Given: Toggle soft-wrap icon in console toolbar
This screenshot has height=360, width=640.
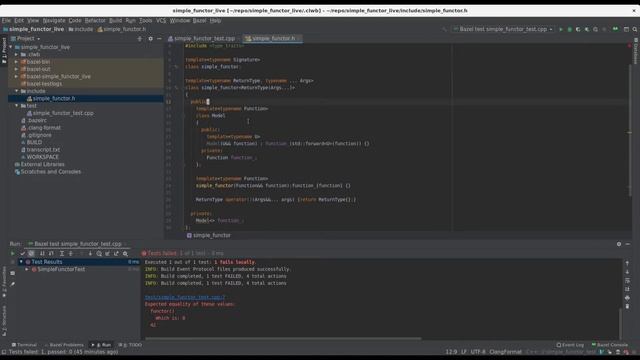Looking at the screenshot, I should 627,280.
